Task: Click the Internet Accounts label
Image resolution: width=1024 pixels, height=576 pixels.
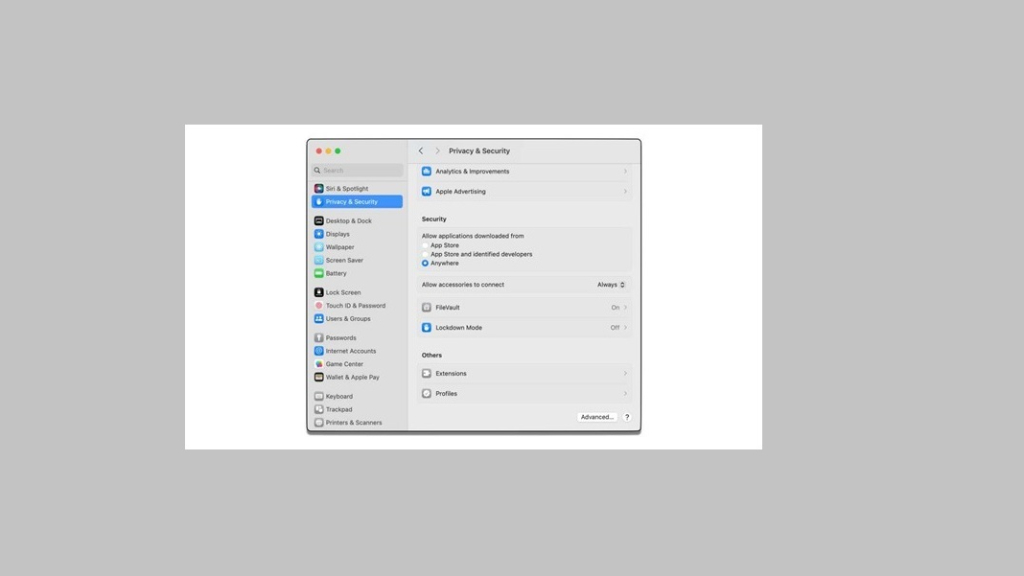Action: (x=351, y=351)
